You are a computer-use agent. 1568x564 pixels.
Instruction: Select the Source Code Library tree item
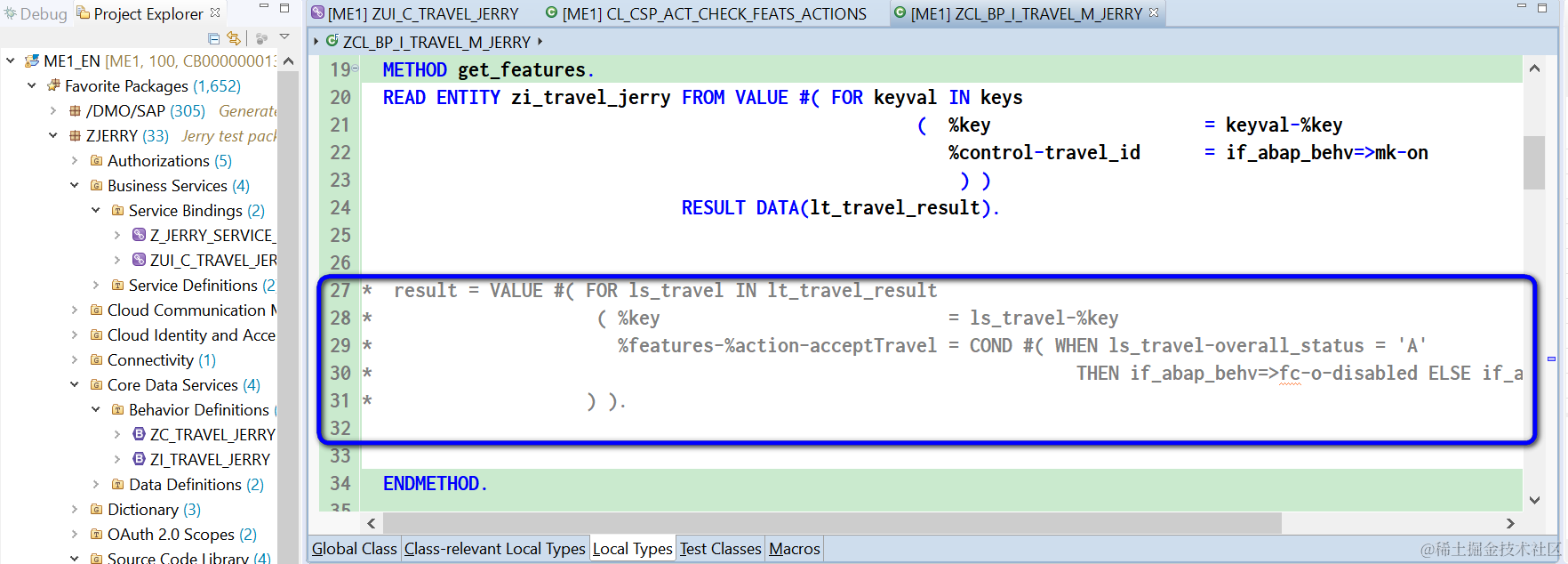[x=188, y=558]
